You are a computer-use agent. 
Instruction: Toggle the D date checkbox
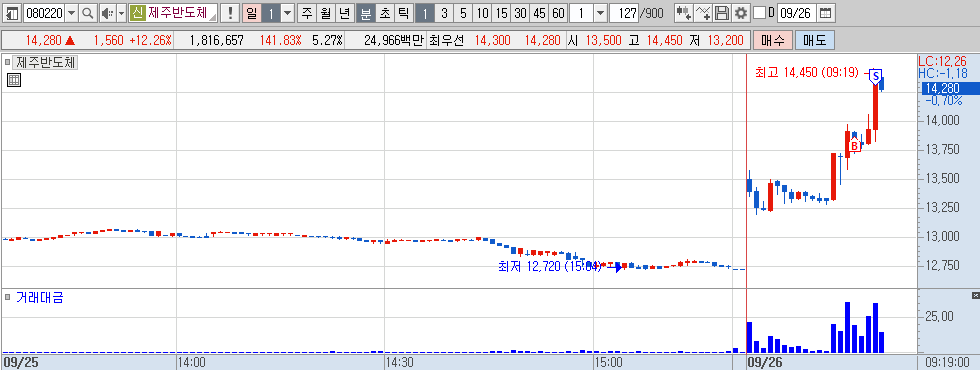click(x=759, y=12)
